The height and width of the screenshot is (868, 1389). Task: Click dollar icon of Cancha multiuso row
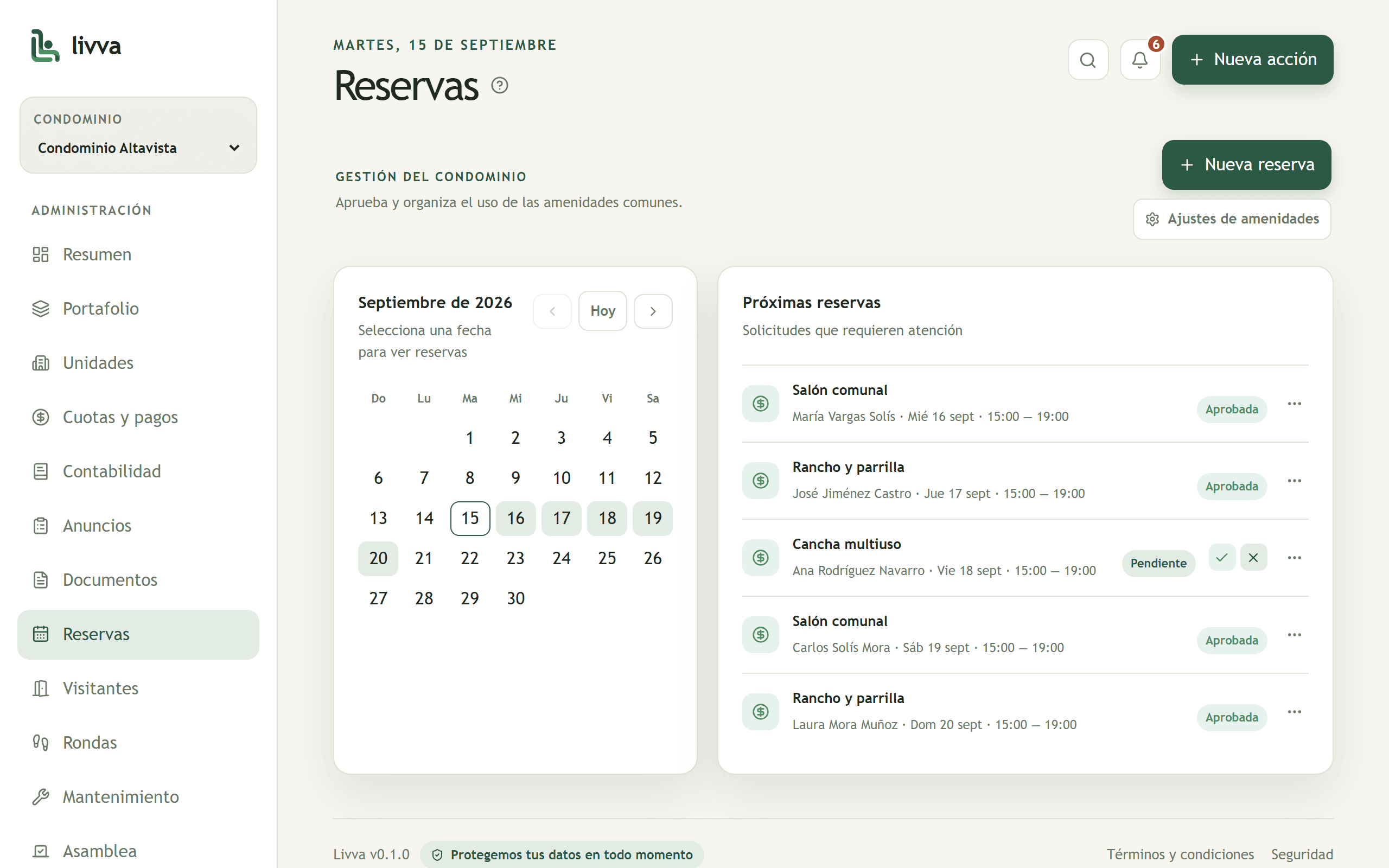tap(761, 558)
